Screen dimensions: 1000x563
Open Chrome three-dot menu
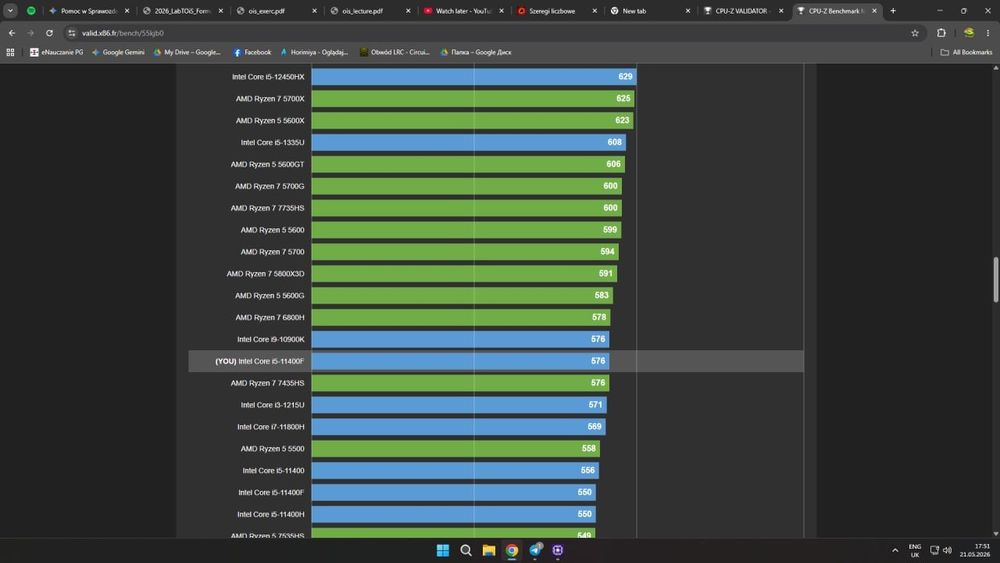(x=988, y=33)
